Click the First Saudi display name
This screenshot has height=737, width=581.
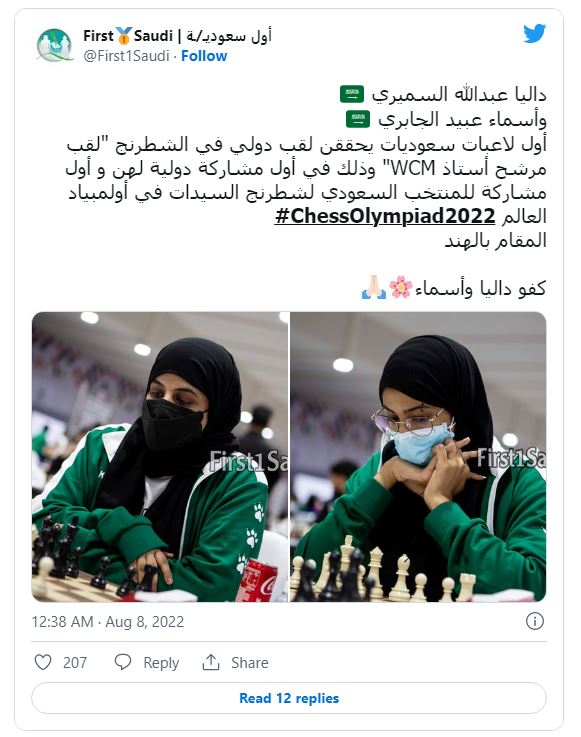pyautogui.click(x=177, y=36)
